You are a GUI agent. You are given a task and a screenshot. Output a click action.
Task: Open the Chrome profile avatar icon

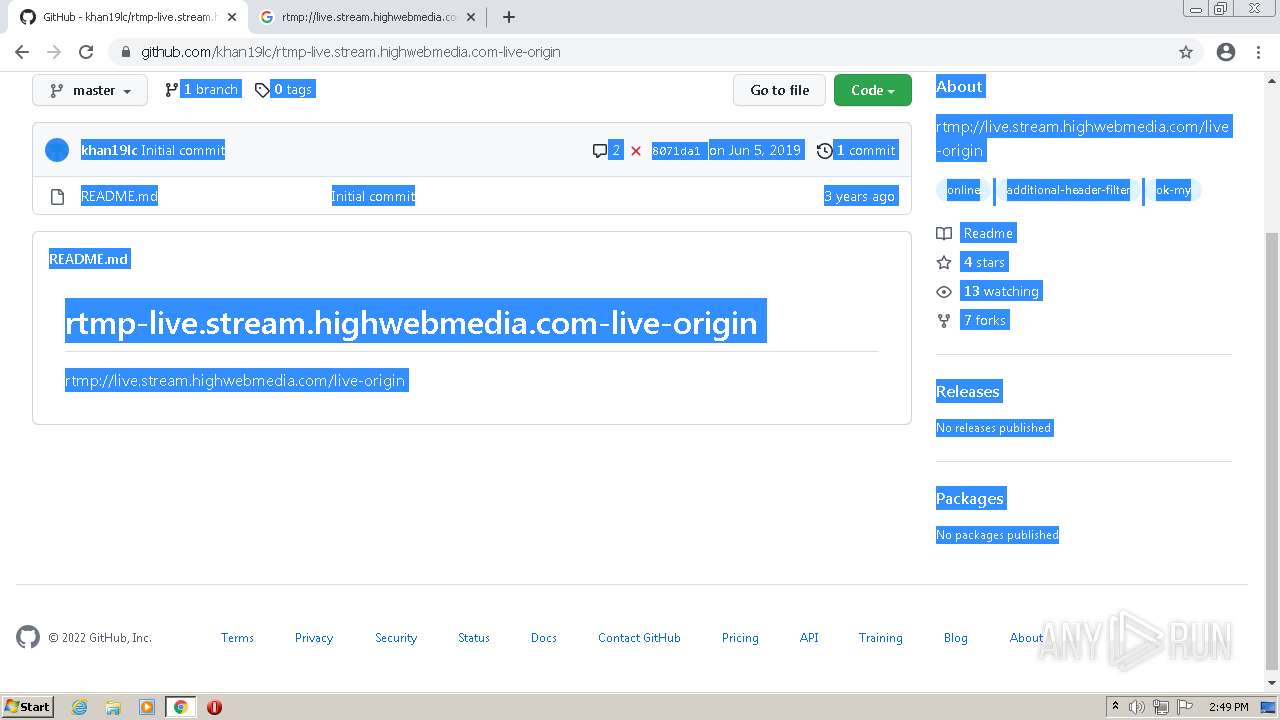[x=1226, y=52]
